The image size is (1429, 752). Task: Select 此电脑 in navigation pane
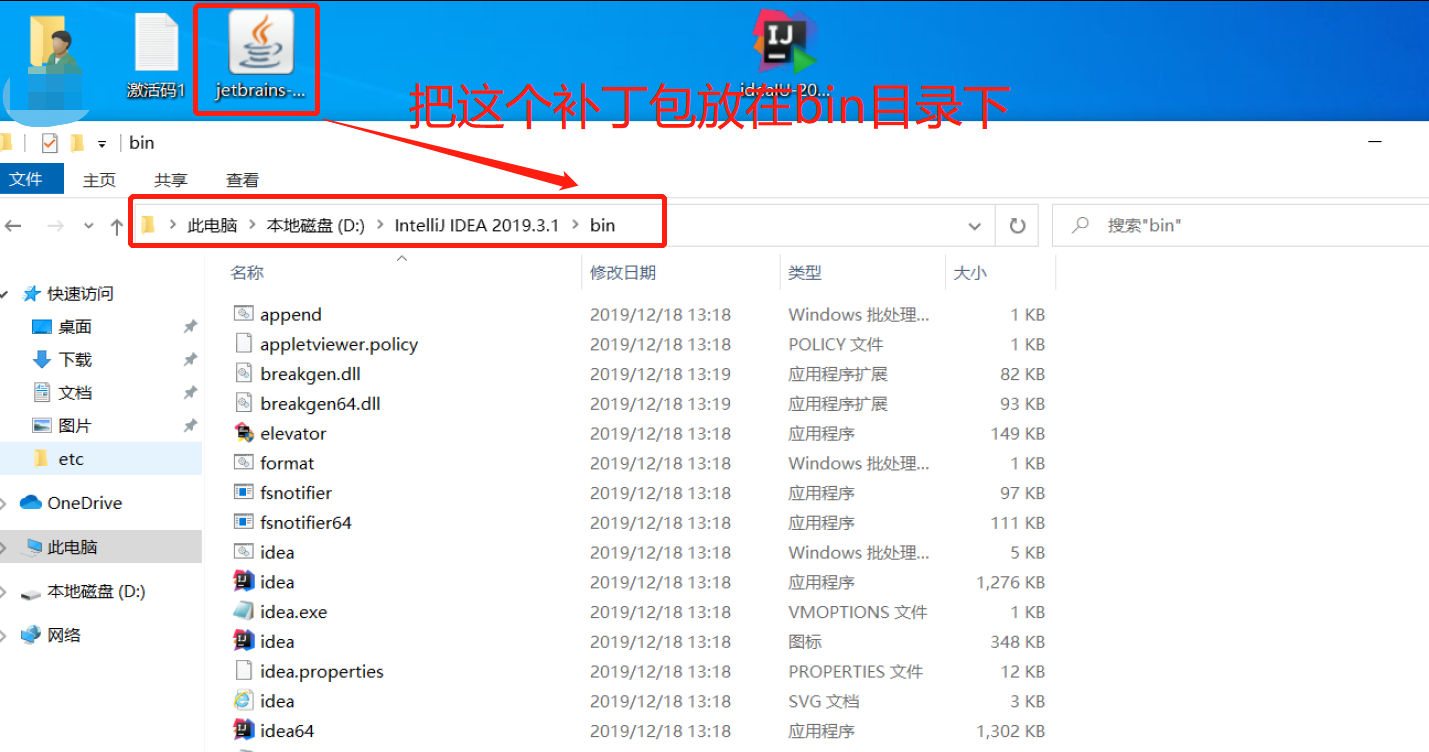(72, 547)
